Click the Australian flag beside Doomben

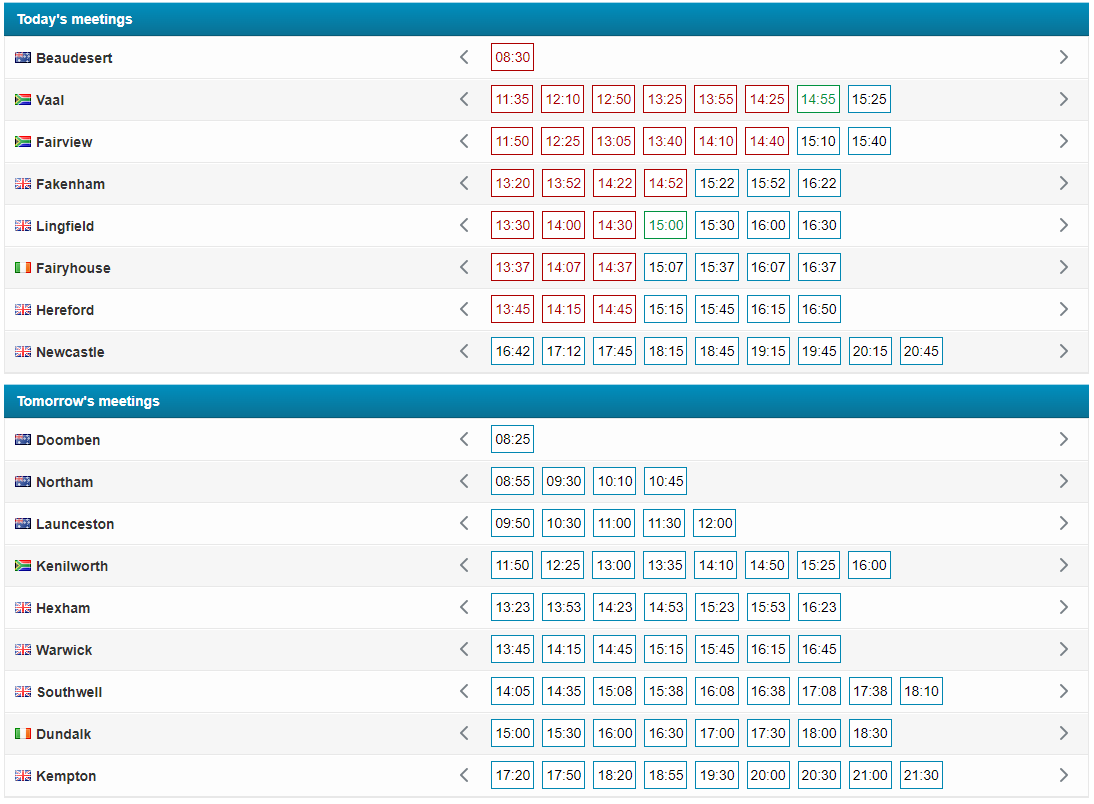pyautogui.click(x=23, y=440)
